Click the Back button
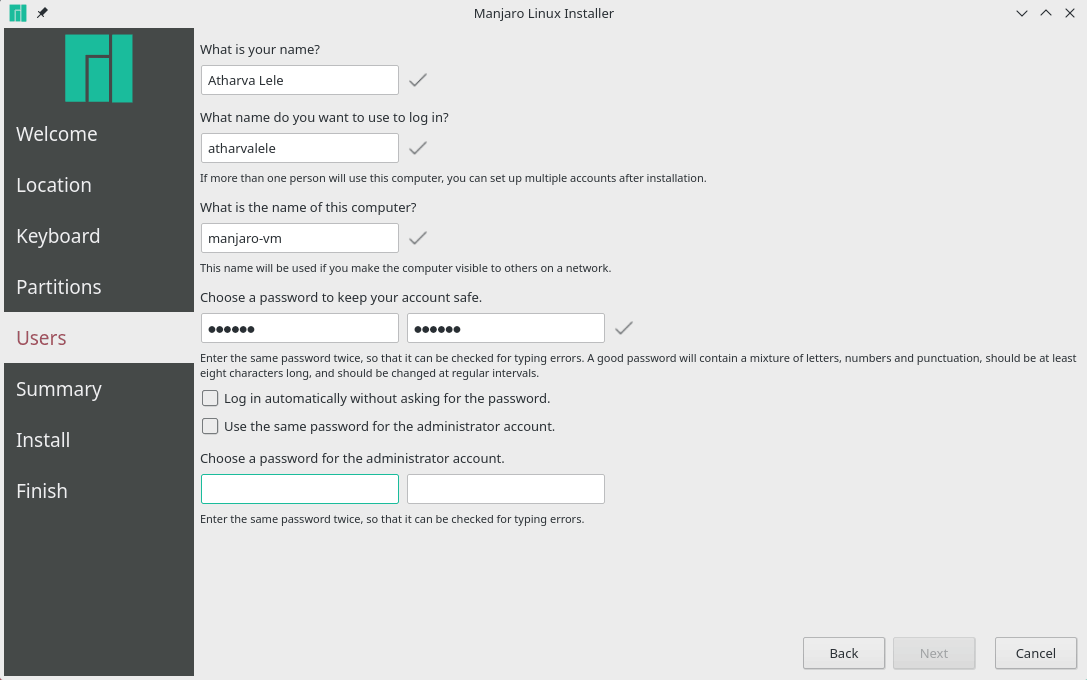This screenshot has width=1087, height=680. [843, 653]
